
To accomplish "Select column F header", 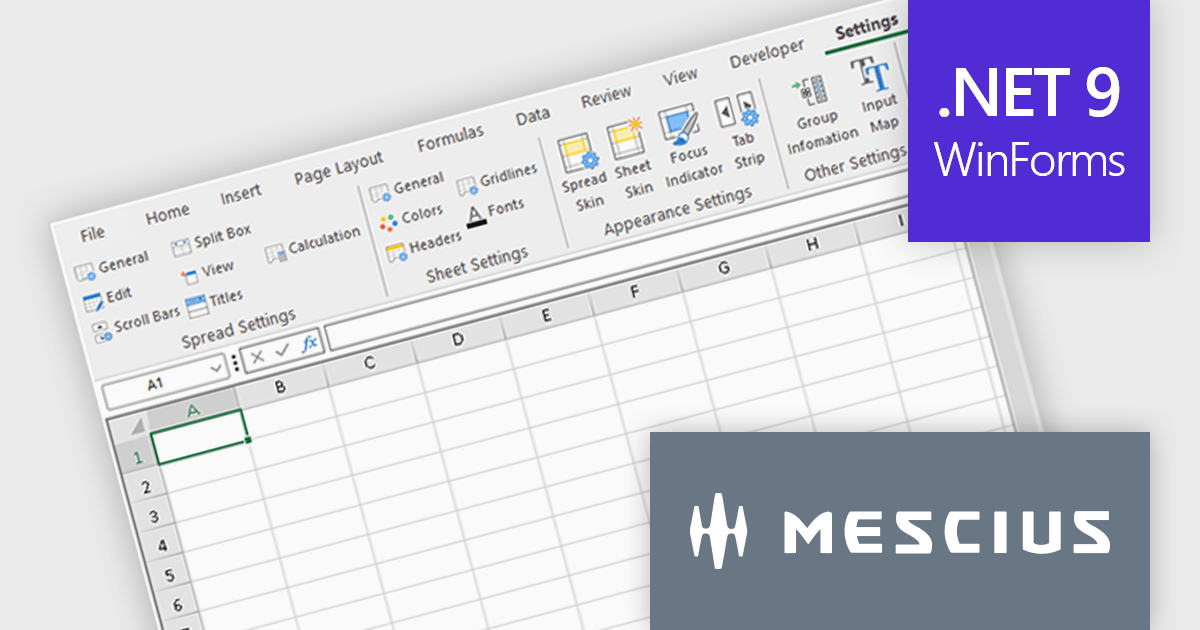I will coord(635,292).
